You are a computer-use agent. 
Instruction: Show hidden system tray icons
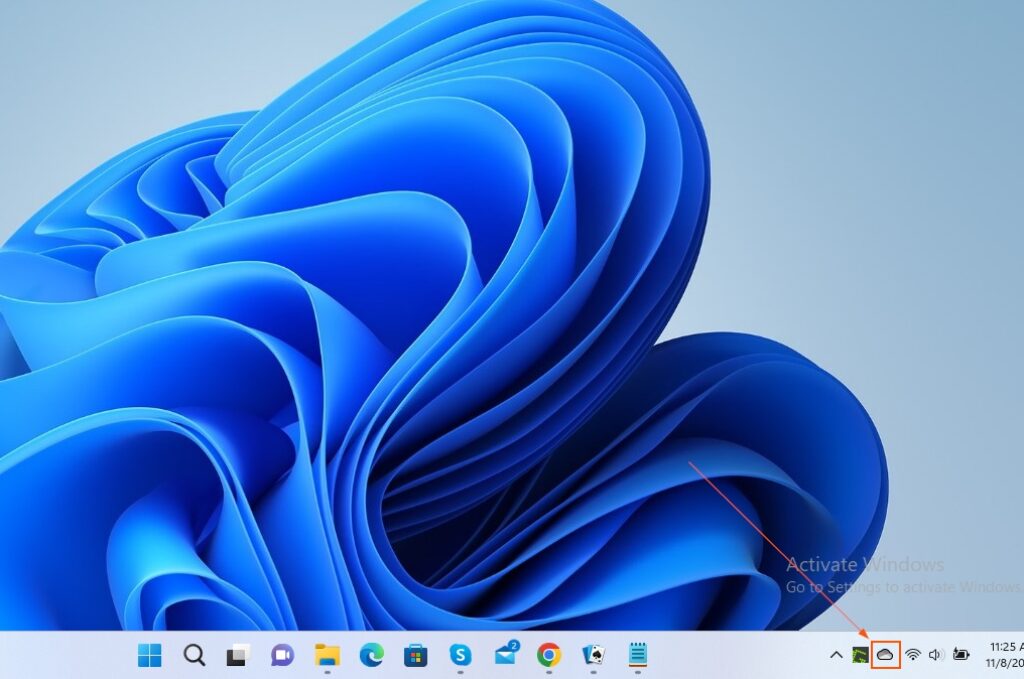[836, 655]
